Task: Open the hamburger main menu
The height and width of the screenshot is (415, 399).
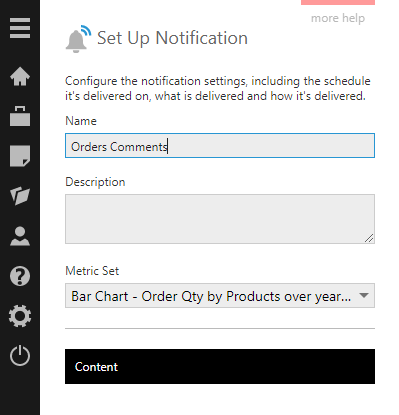Action: (20, 28)
